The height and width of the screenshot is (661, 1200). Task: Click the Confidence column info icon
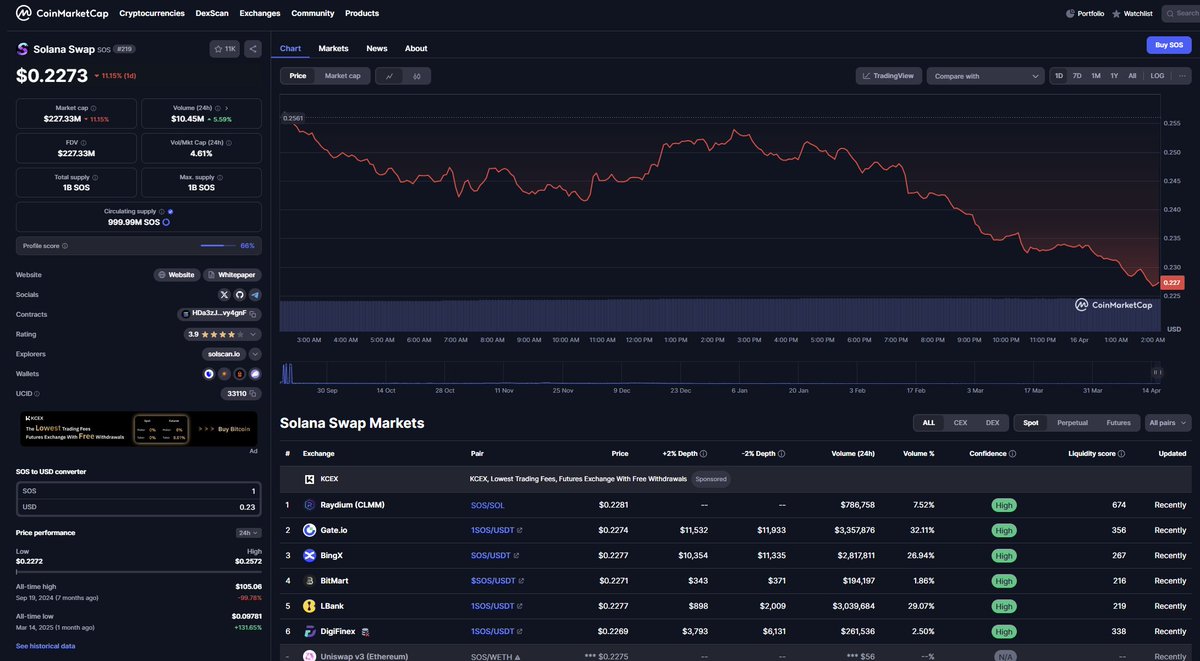(x=1013, y=453)
